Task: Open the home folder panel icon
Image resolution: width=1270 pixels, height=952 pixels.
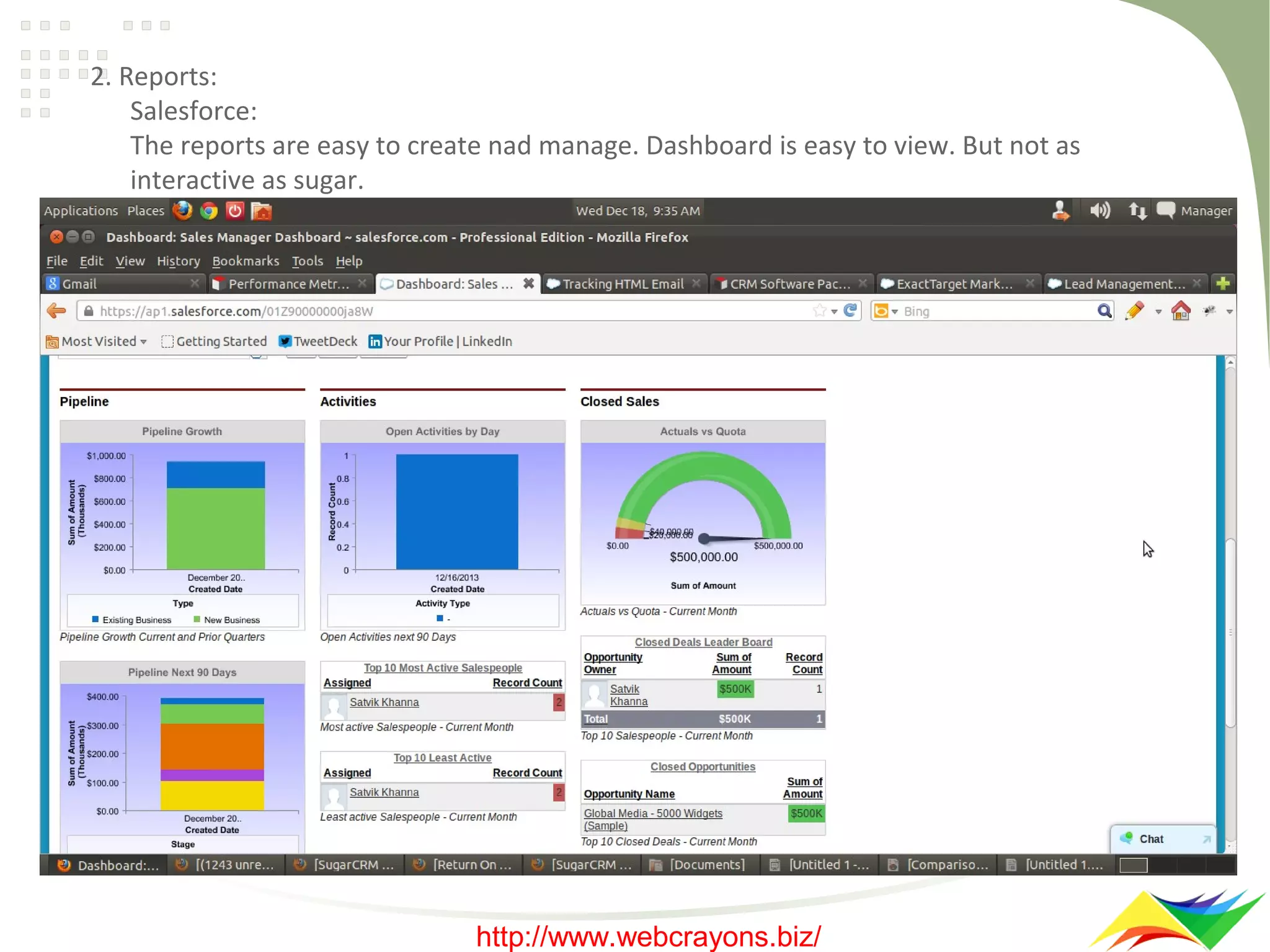Action: [262, 211]
